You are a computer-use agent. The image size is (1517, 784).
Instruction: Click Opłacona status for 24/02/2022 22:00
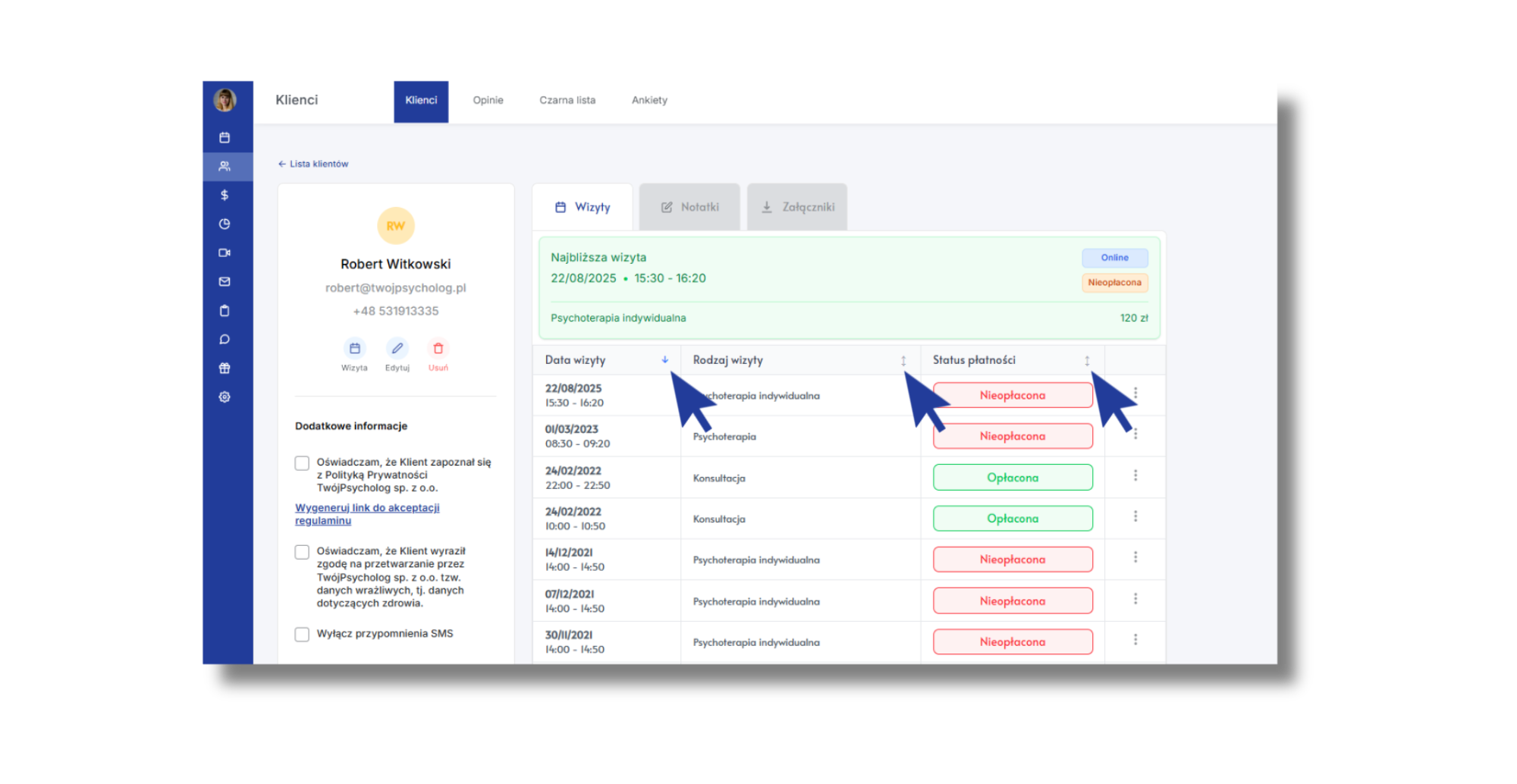(x=1013, y=478)
